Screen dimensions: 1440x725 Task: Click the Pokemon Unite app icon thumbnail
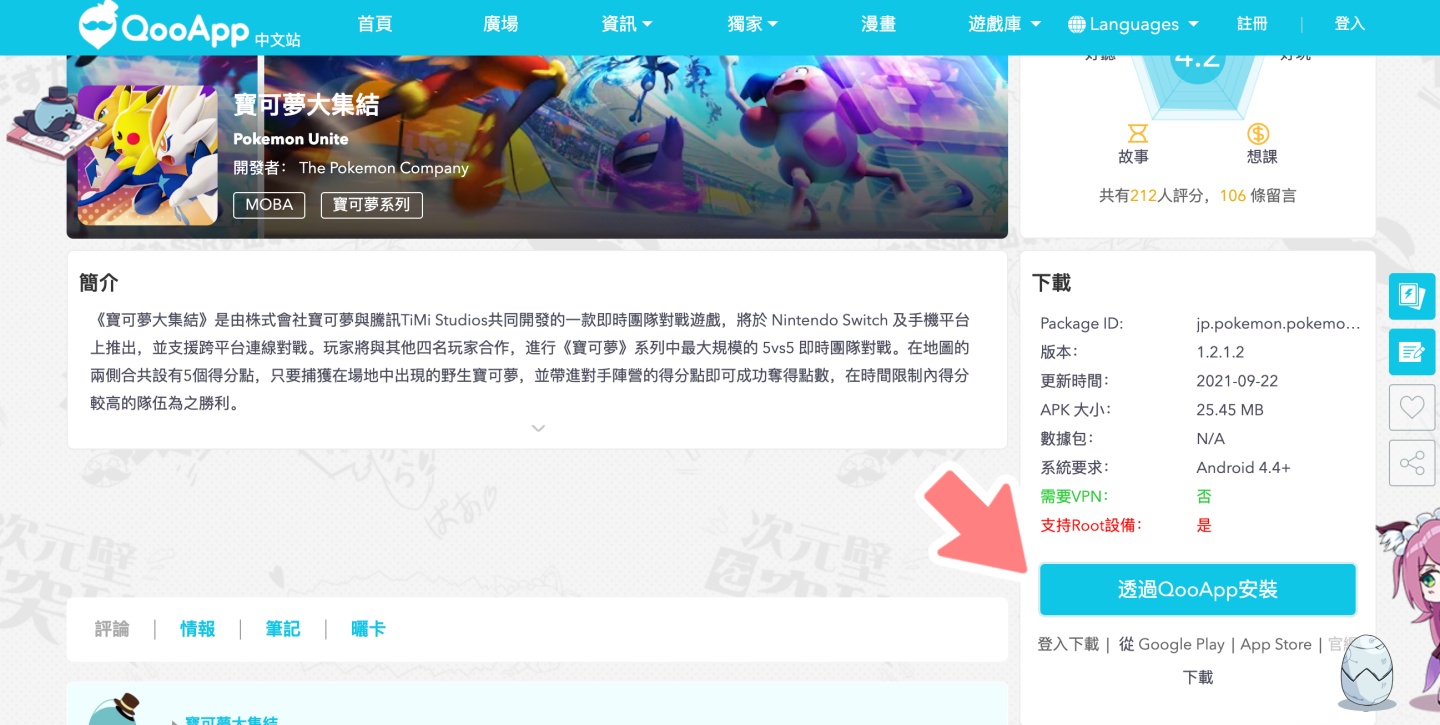coord(148,157)
